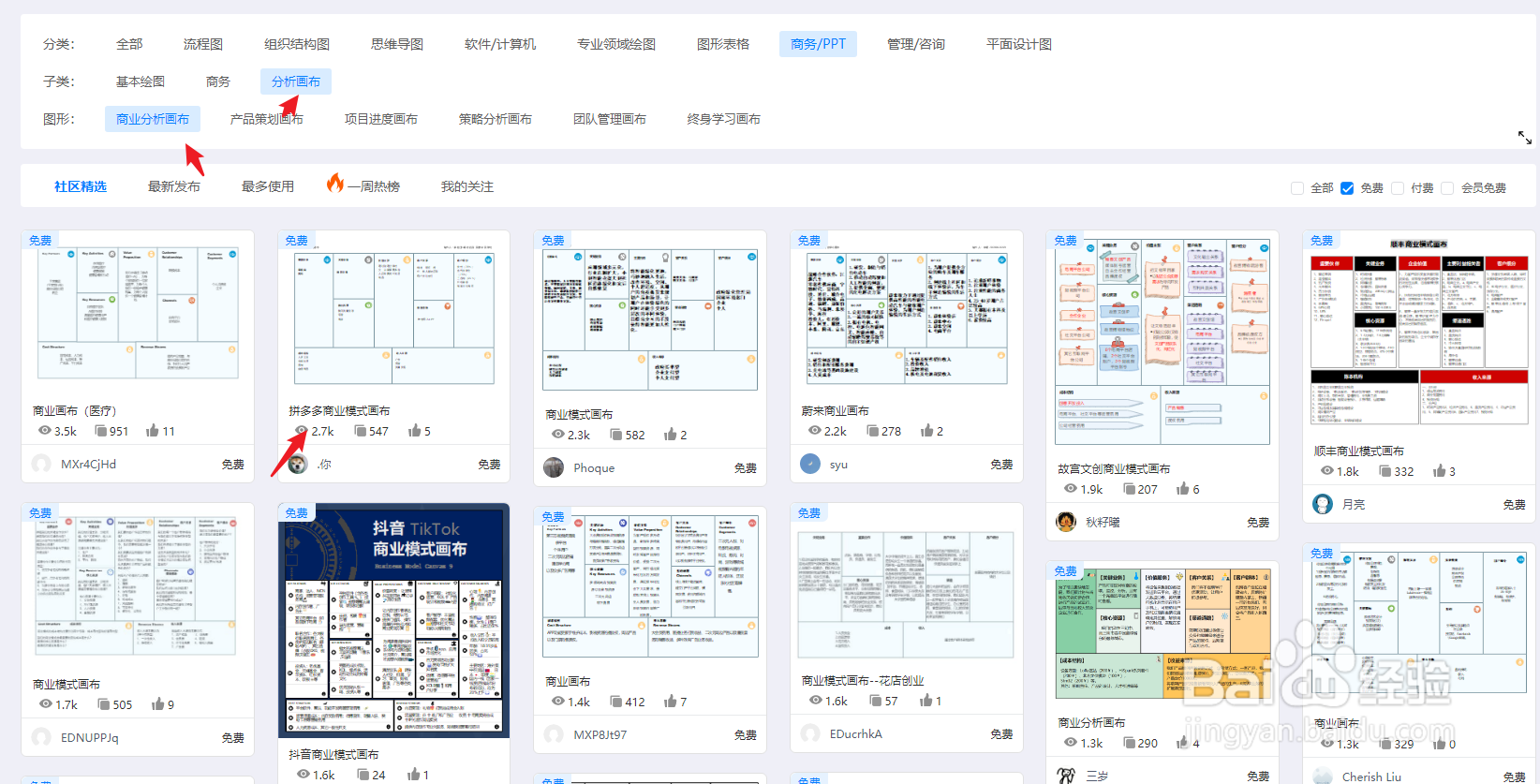Open 商业画布（医疗）template thumbnail

pos(138,314)
